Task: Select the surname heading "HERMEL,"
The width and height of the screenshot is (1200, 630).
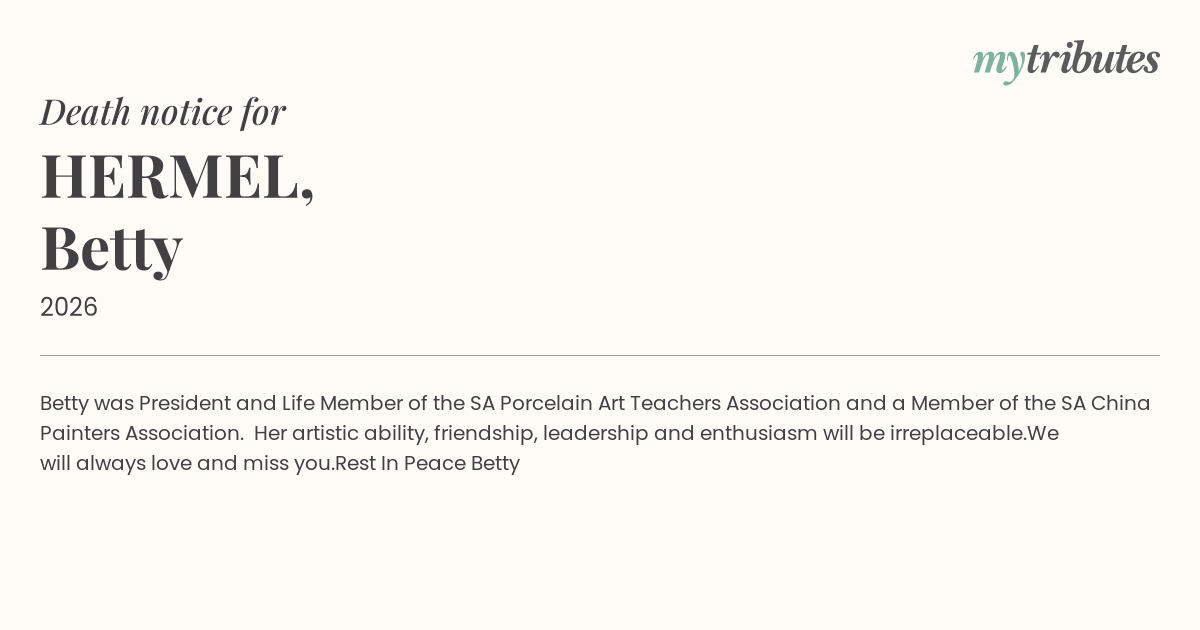Action: 177,176
